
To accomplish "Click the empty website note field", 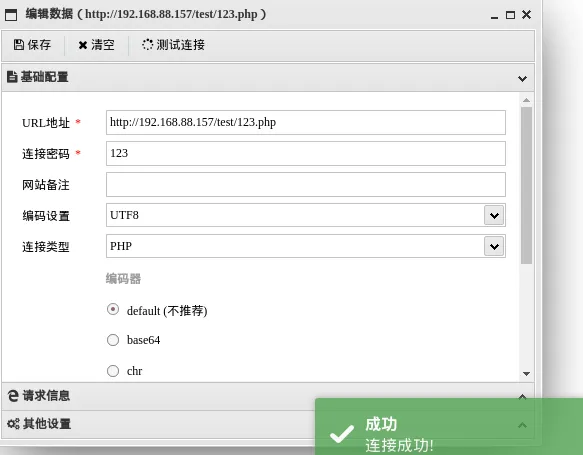I will pos(306,184).
